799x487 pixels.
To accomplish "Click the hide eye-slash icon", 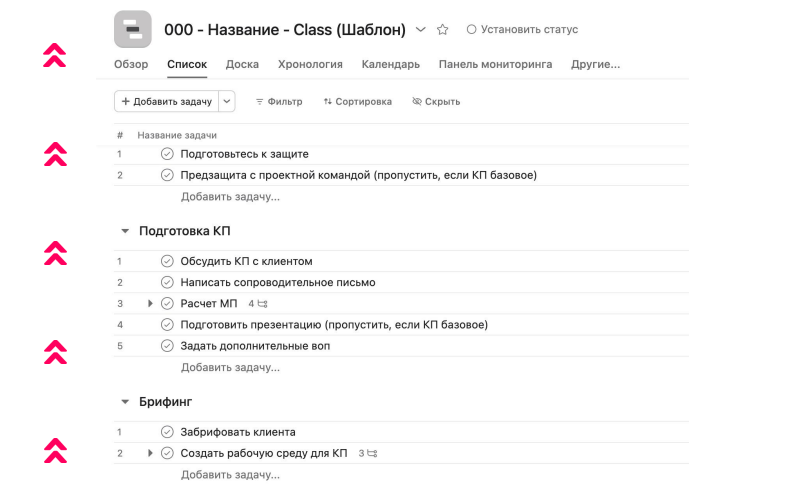I will tap(417, 101).
